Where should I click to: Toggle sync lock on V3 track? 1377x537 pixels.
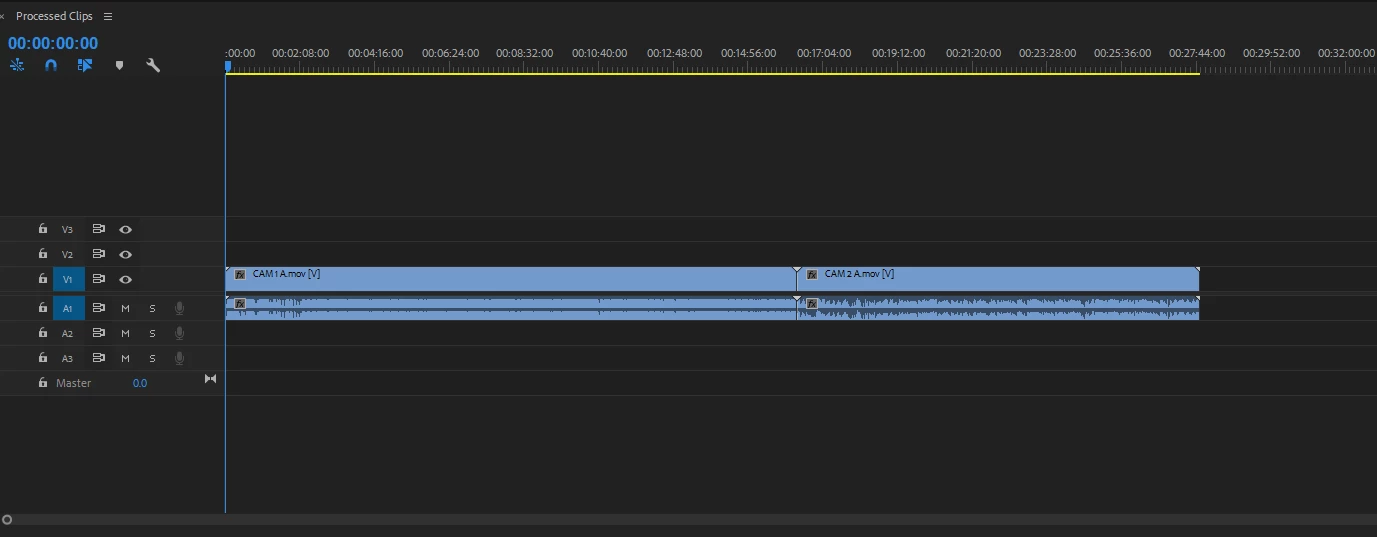99,229
